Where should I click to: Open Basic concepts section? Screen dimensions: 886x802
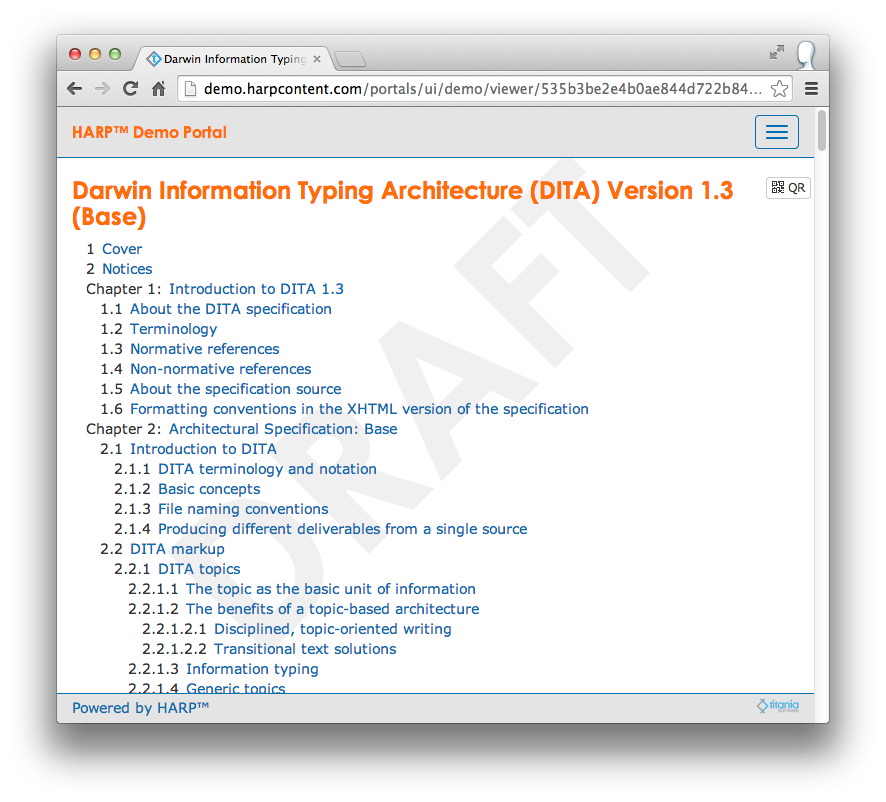pyautogui.click(x=209, y=489)
